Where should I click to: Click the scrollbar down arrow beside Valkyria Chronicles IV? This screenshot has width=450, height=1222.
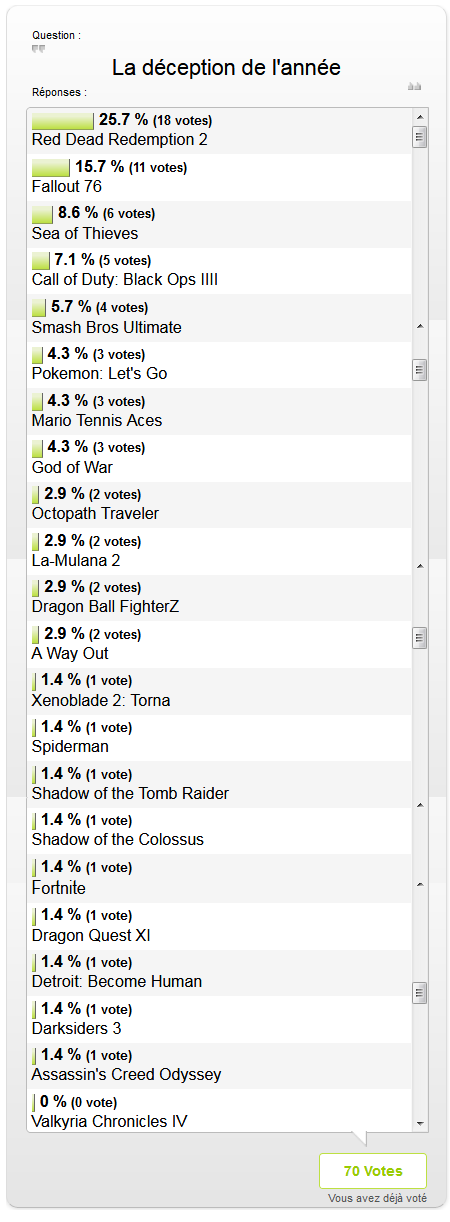pyautogui.click(x=420, y=1123)
